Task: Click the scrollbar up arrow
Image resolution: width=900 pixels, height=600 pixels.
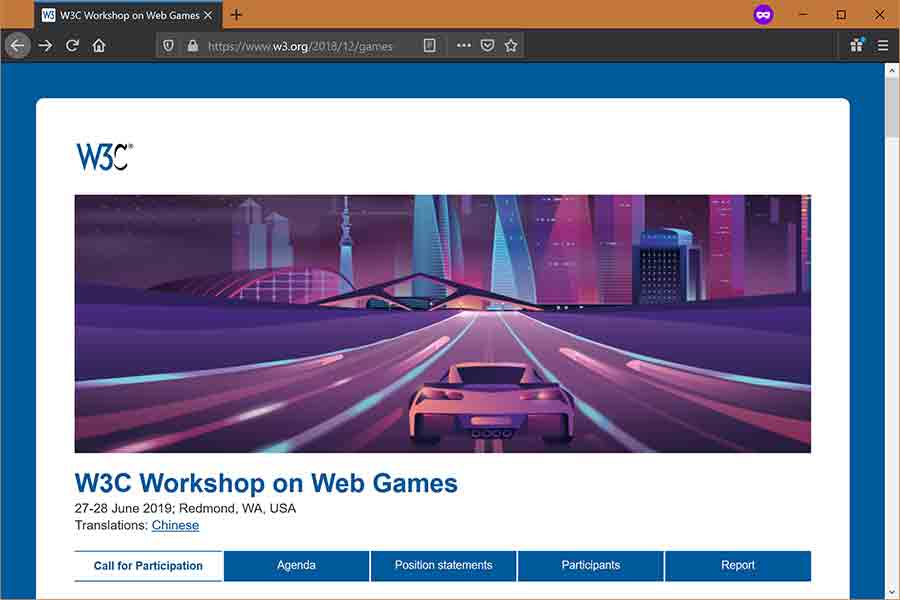Action: tap(892, 71)
